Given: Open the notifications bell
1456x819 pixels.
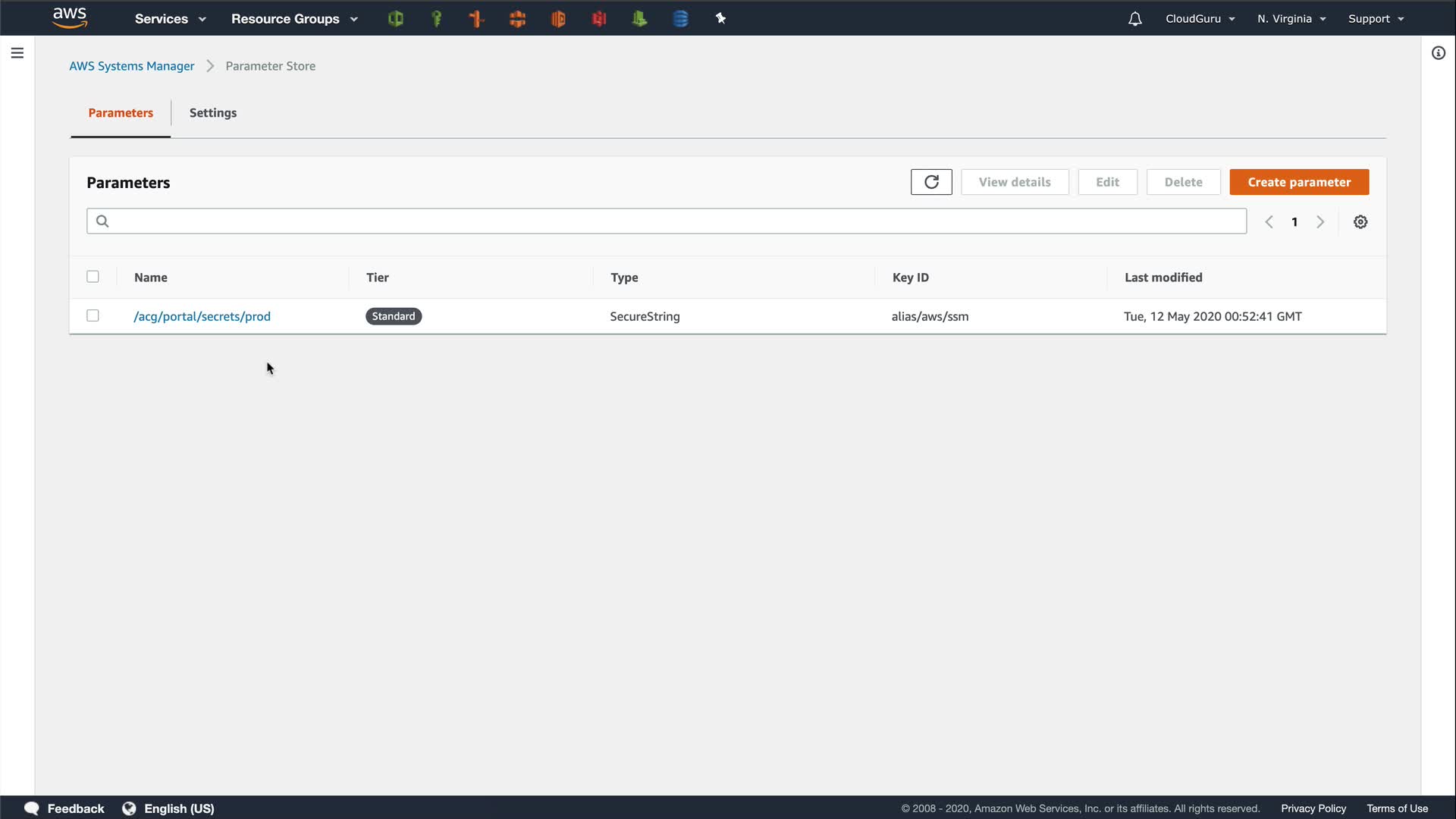Looking at the screenshot, I should (1134, 19).
